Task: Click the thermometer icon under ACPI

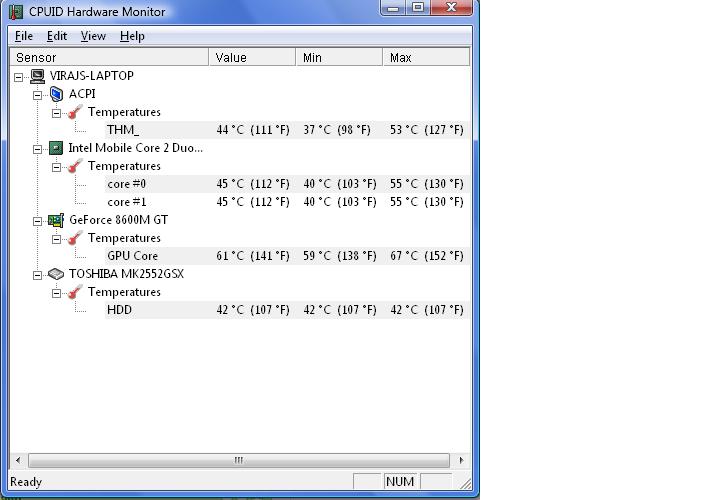Action: click(x=75, y=112)
